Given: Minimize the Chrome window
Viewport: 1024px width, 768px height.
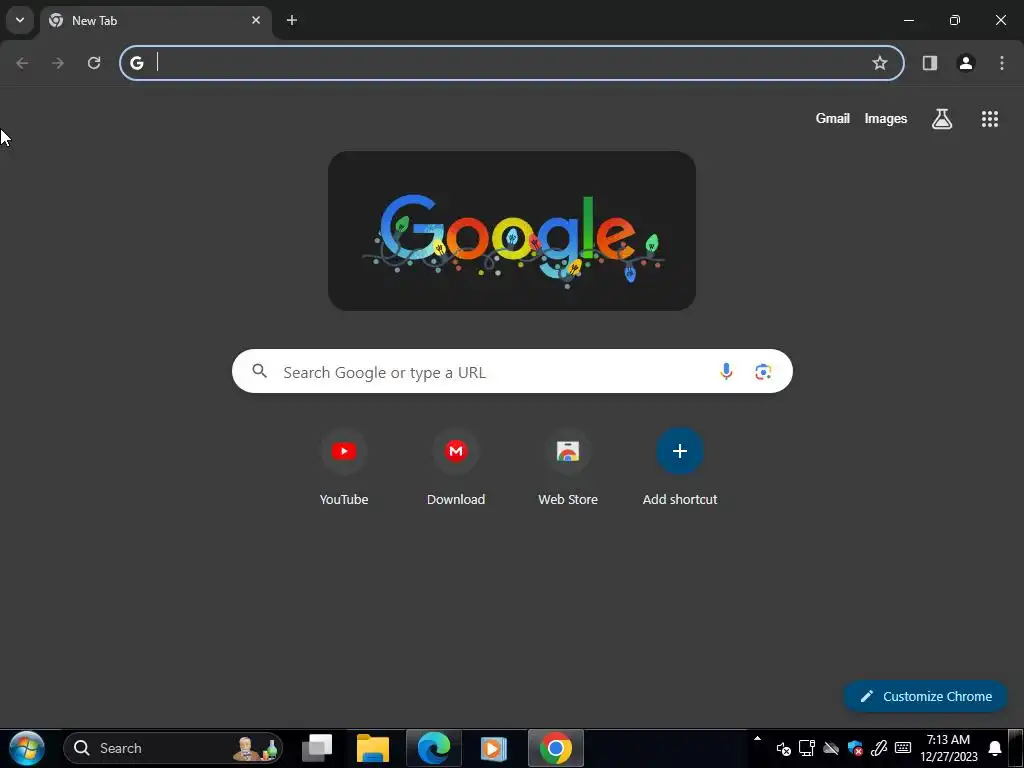Looking at the screenshot, I should click(908, 20).
